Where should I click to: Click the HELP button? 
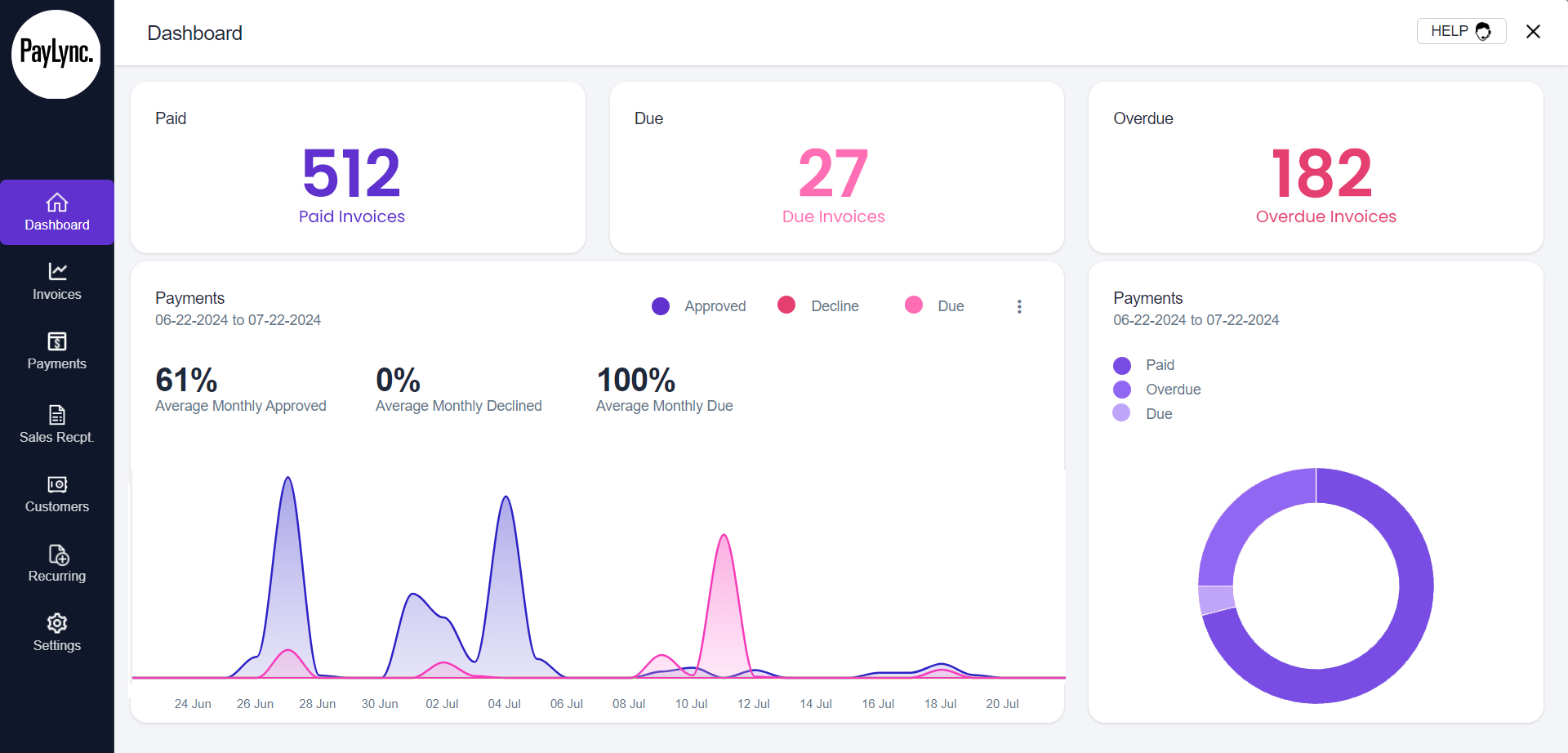pos(1461,31)
